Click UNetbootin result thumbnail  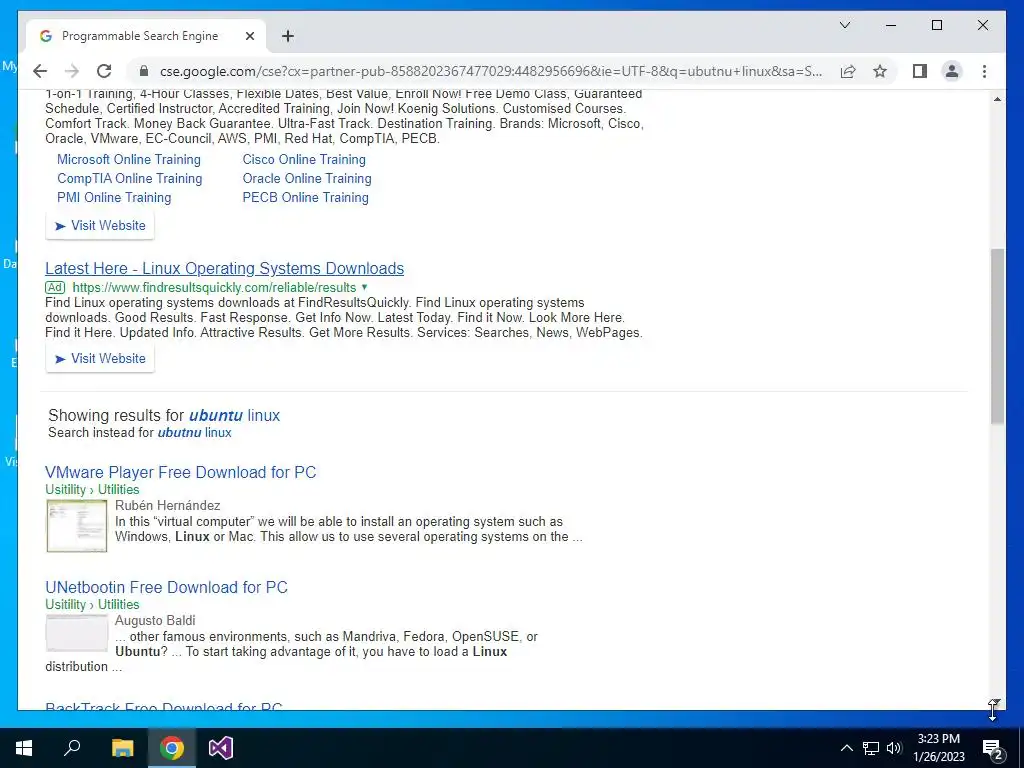click(x=76, y=632)
